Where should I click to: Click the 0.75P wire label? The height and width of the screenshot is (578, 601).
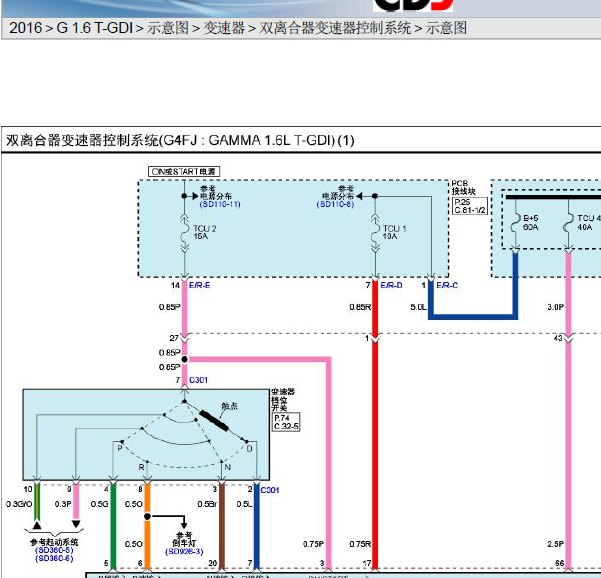pos(314,544)
